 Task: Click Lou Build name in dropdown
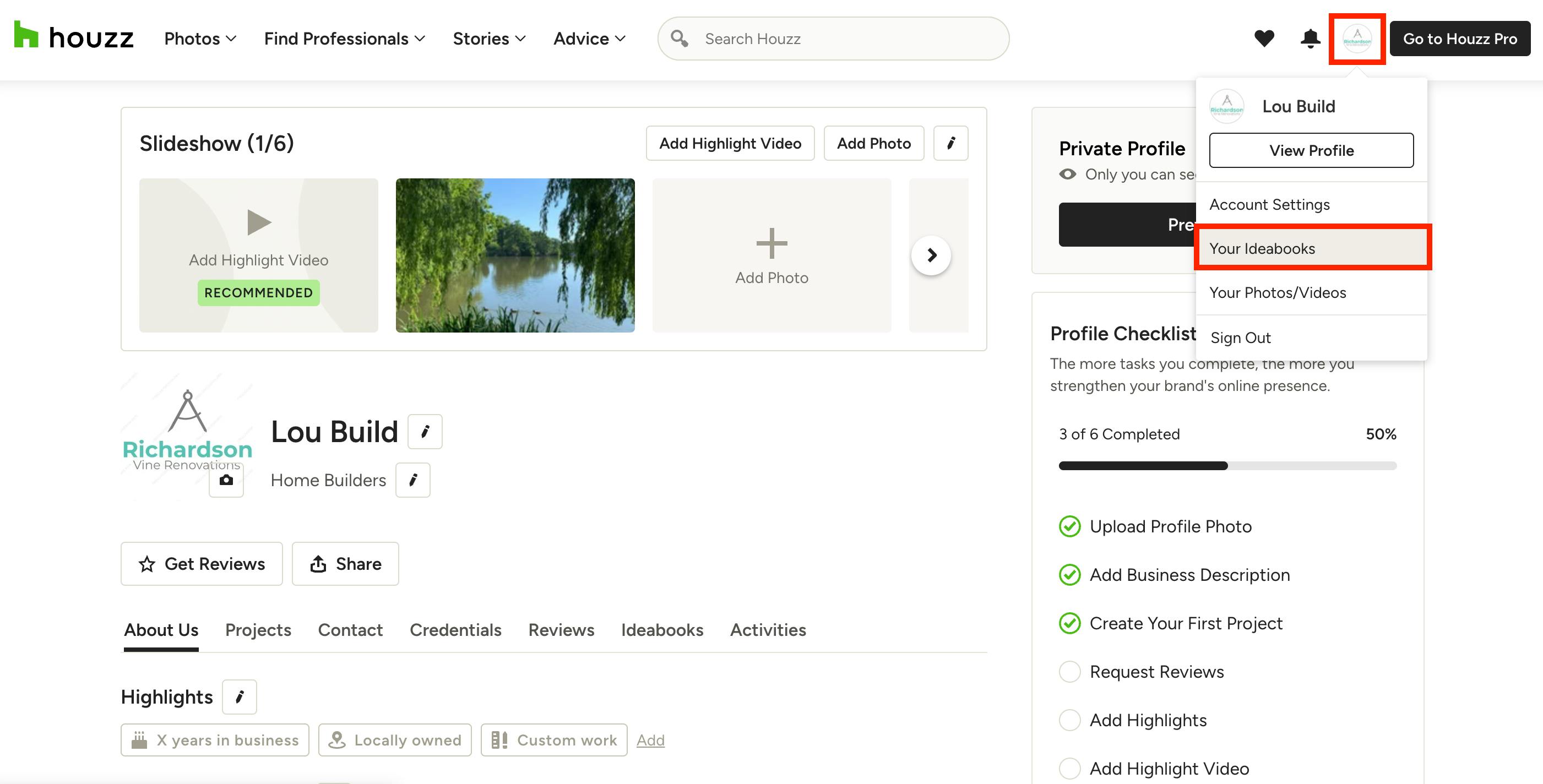coord(1298,106)
